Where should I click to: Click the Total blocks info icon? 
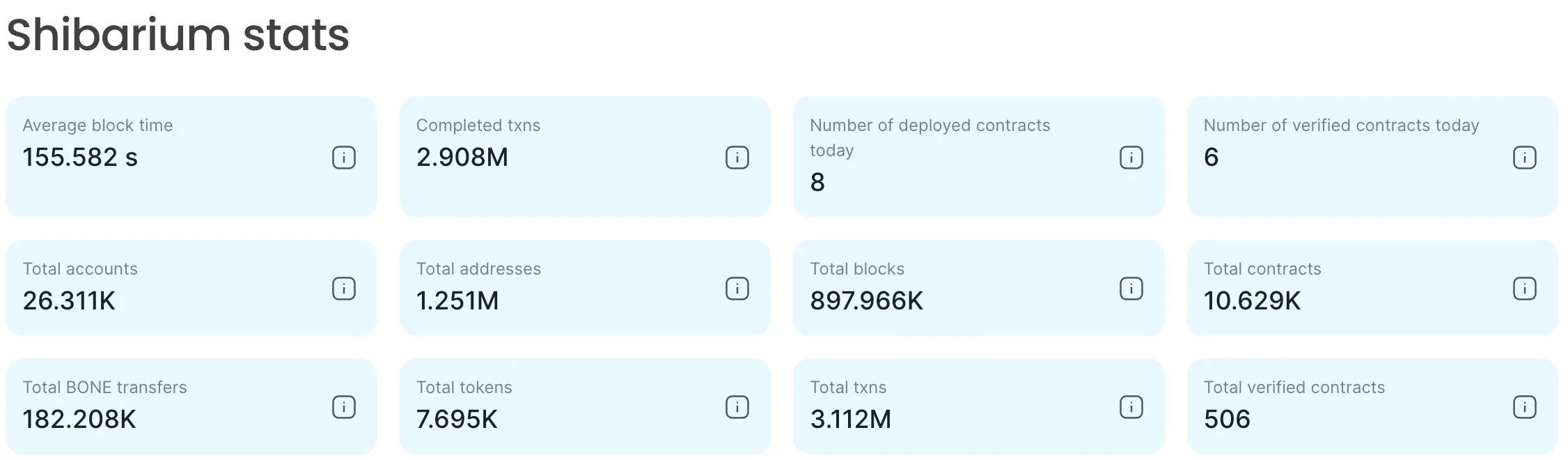tap(1131, 289)
